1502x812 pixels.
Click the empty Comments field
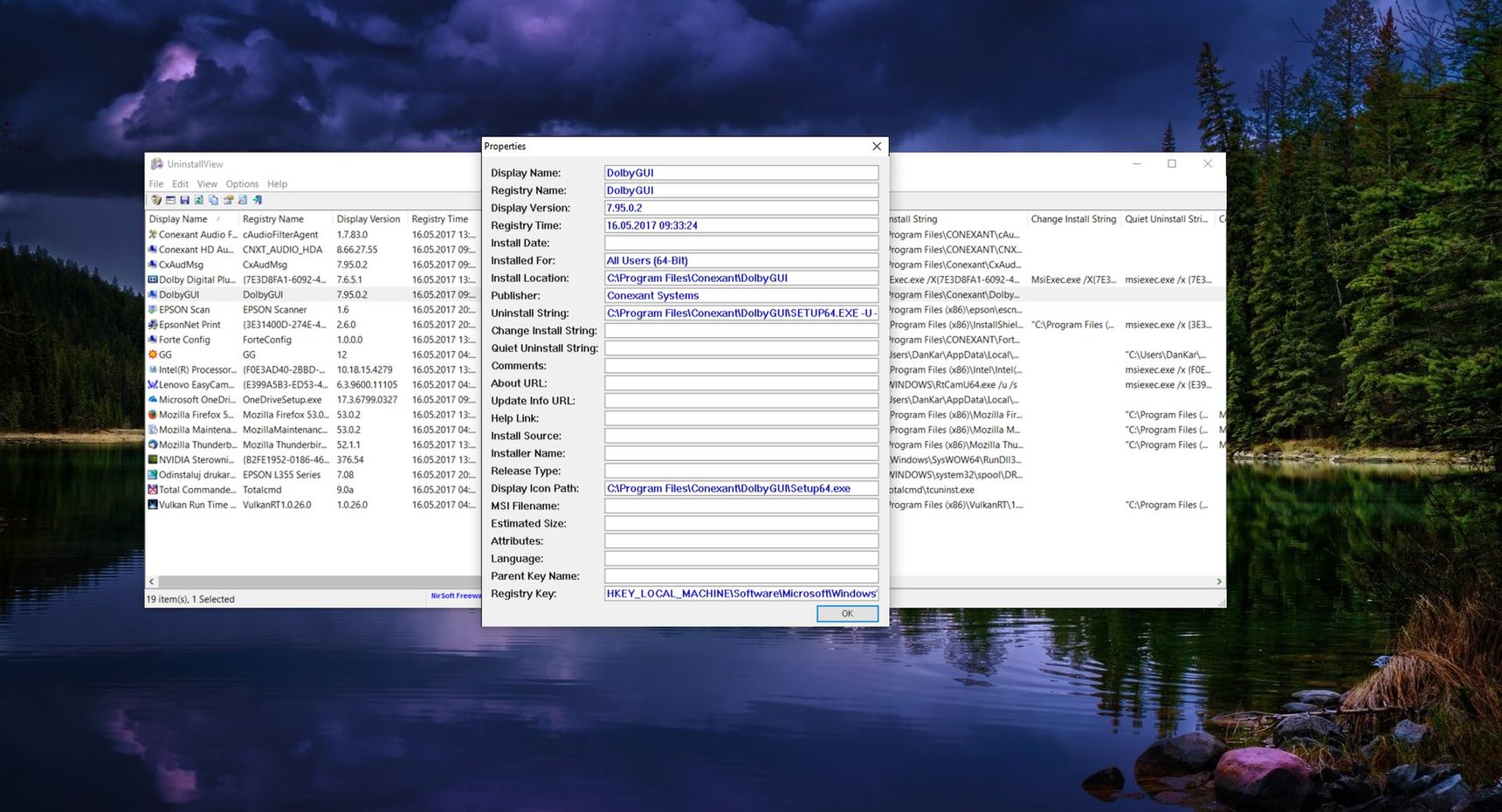click(x=741, y=366)
